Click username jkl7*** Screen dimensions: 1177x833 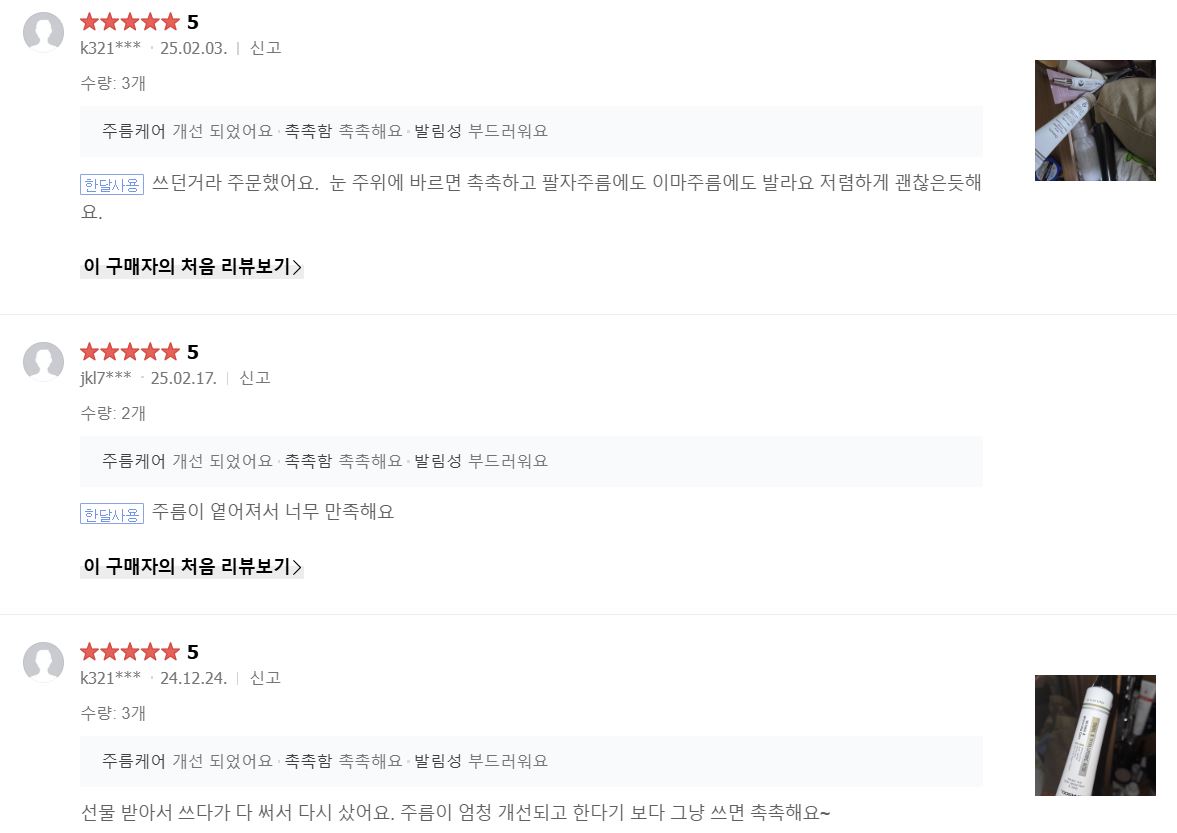(106, 378)
